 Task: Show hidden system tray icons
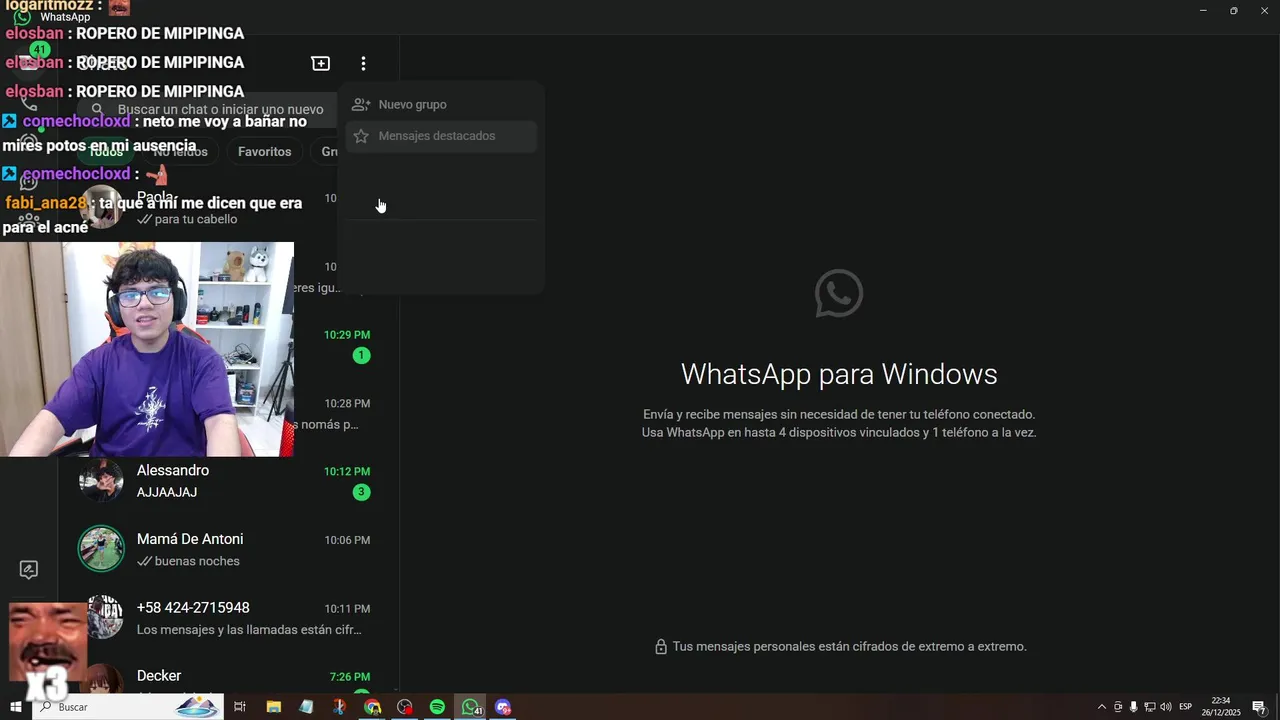click(x=1102, y=707)
